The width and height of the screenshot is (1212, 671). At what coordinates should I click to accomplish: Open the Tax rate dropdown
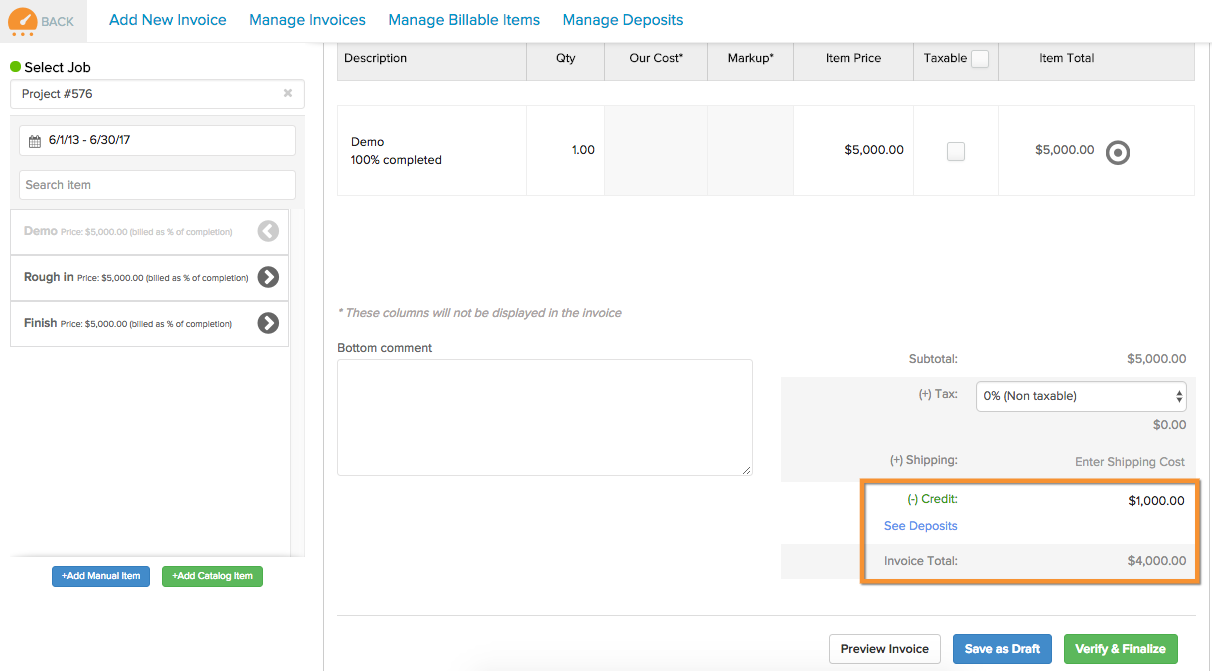point(1081,396)
